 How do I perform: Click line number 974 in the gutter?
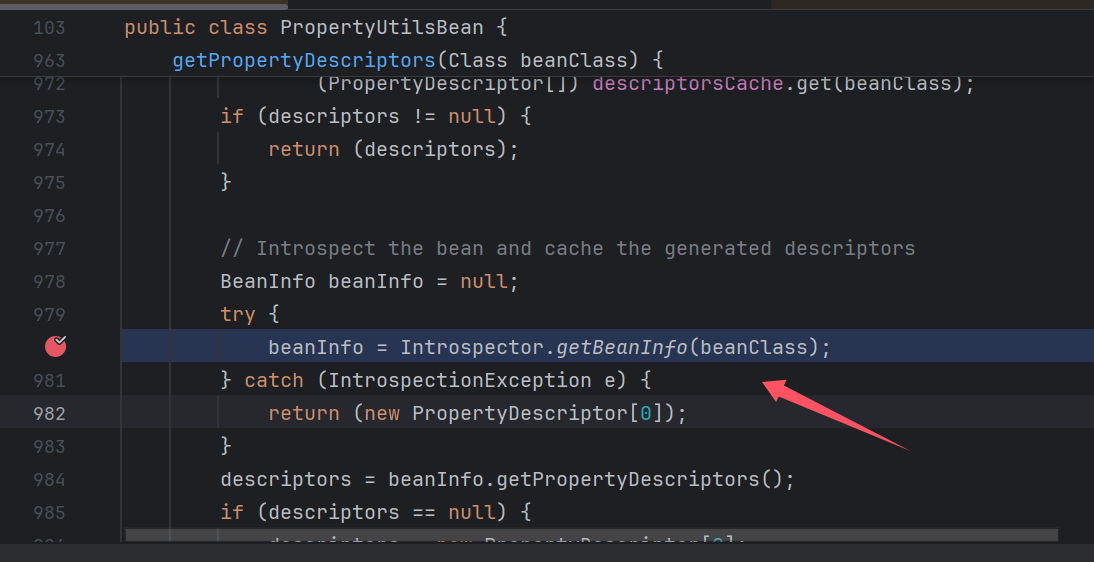pos(50,149)
